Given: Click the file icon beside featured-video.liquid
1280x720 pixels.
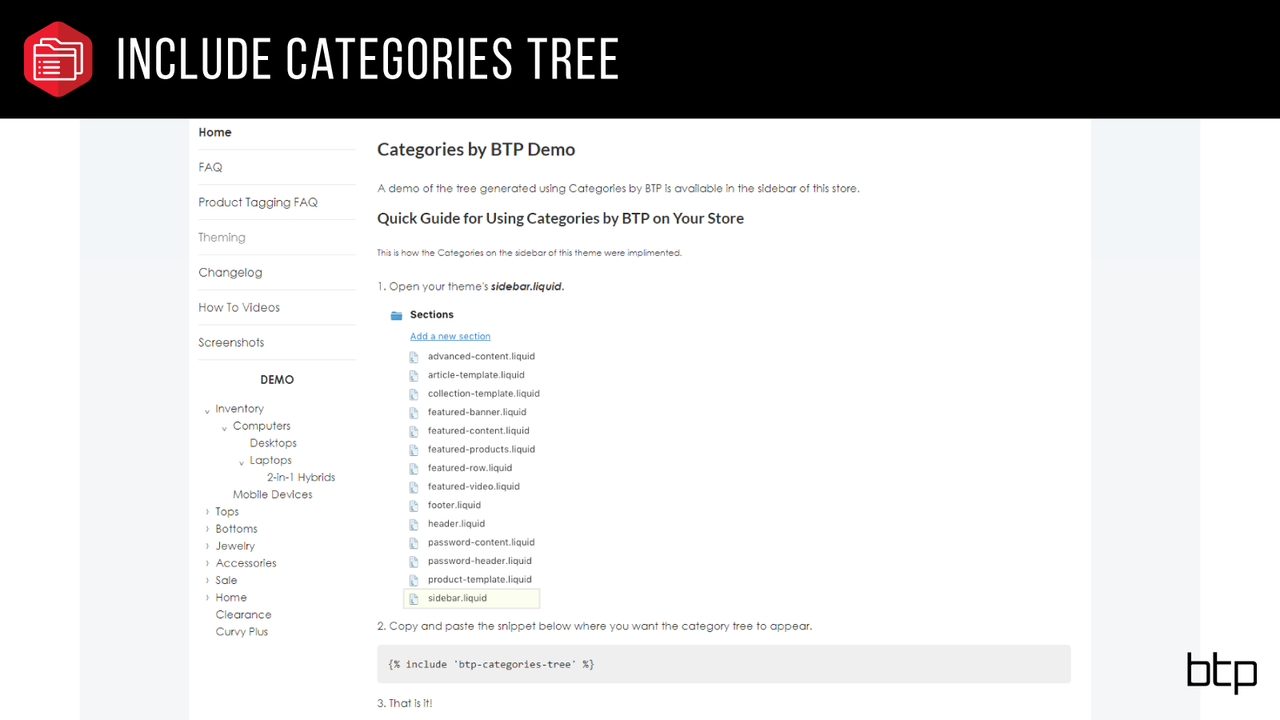Looking at the screenshot, I should coord(415,486).
